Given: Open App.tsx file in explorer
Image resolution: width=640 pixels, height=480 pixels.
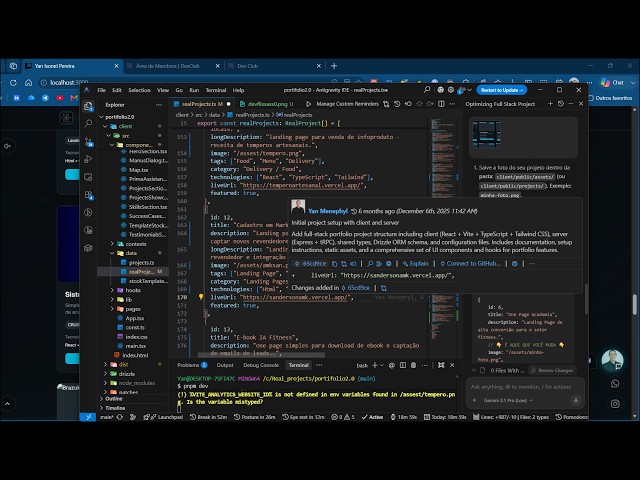Looking at the screenshot, I should pyautogui.click(x=134, y=318).
